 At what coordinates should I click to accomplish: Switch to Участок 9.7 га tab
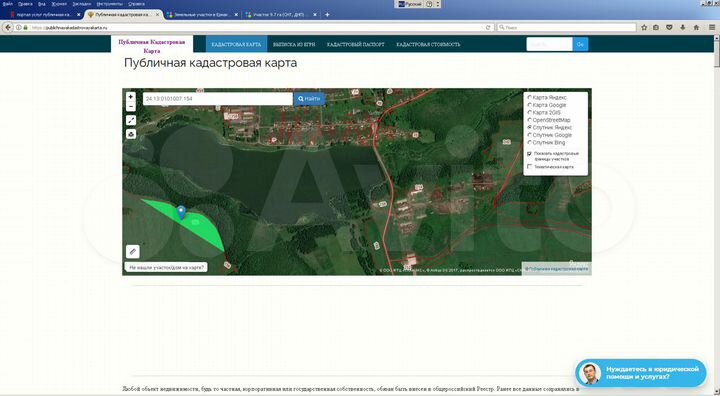(280, 15)
